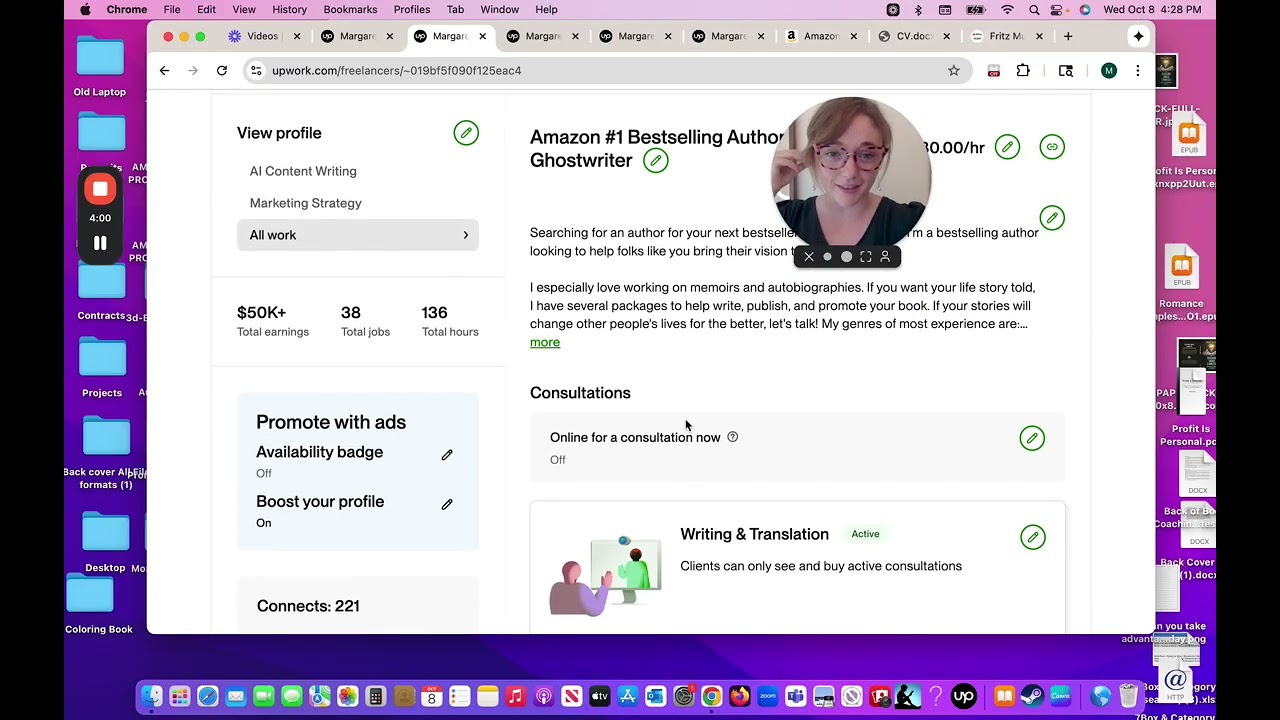Image resolution: width=1280 pixels, height=720 pixels.
Task: Open Canva from the dock
Action: pos(1061,696)
